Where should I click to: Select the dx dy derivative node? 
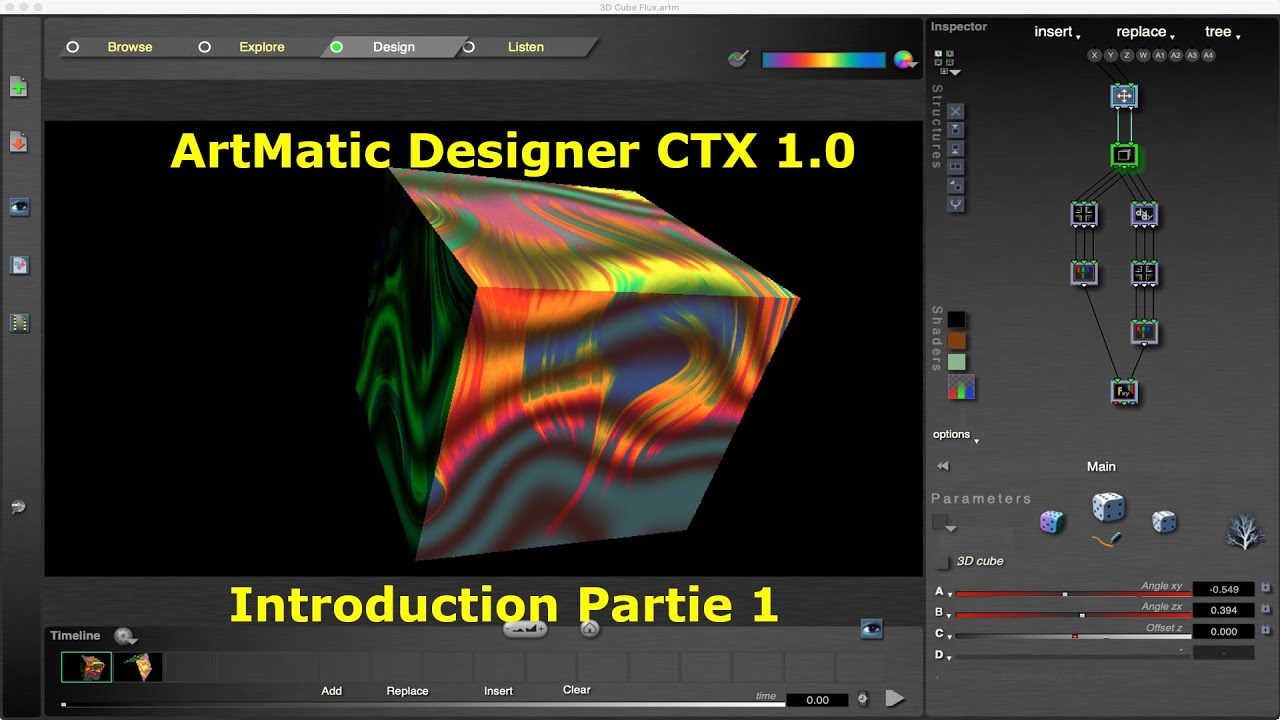click(x=1144, y=213)
